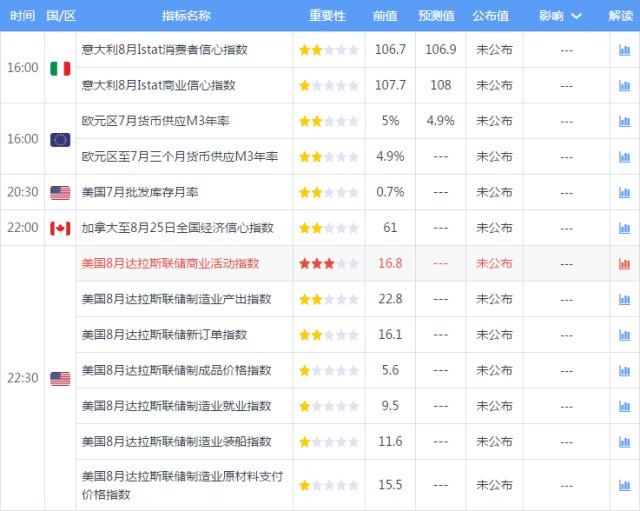Open 美国8月达拉斯联储新订单指数 indicator
This screenshot has height=511, width=640.
(164, 335)
